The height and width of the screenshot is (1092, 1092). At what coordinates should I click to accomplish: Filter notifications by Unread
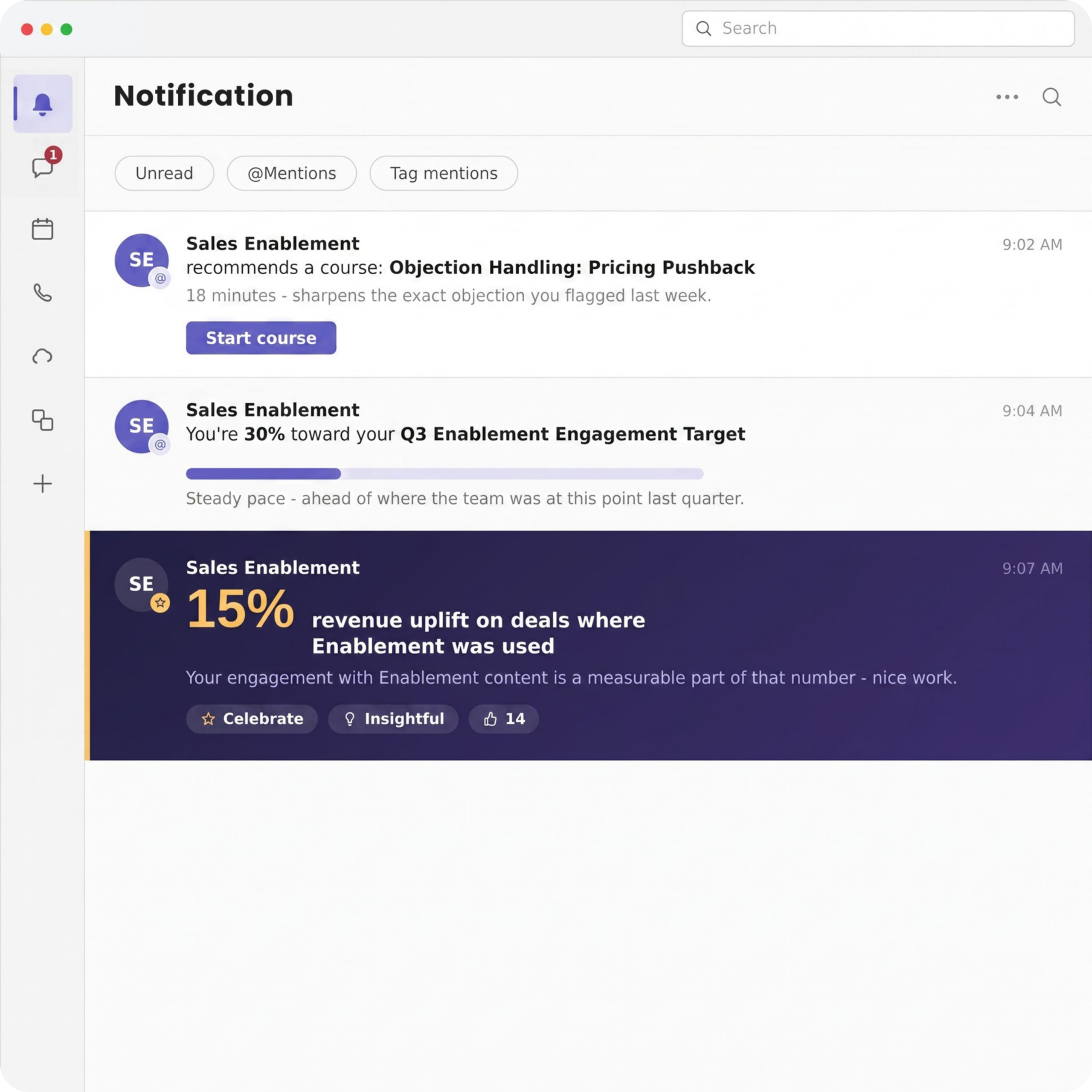point(165,173)
